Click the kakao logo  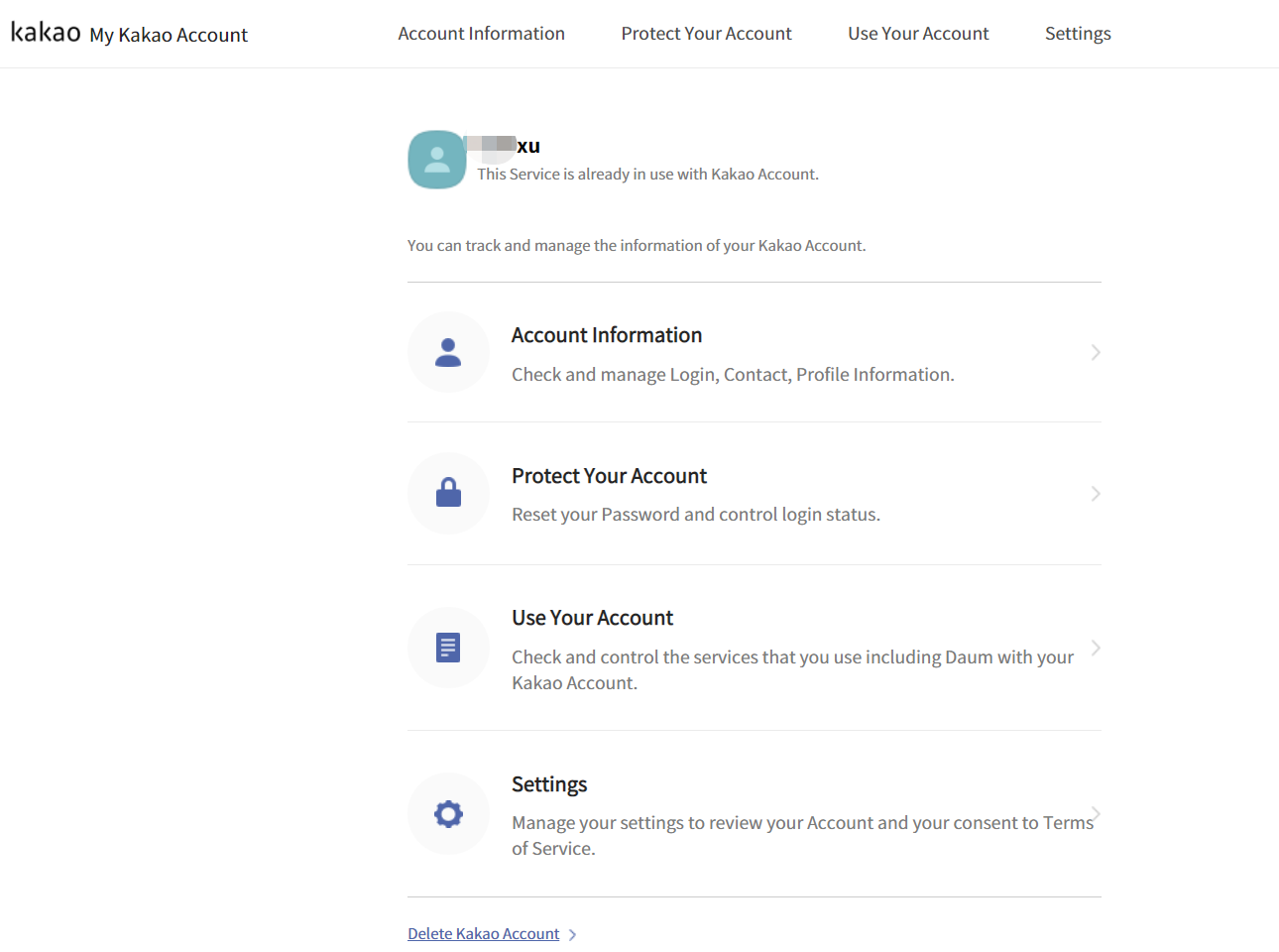tap(46, 32)
